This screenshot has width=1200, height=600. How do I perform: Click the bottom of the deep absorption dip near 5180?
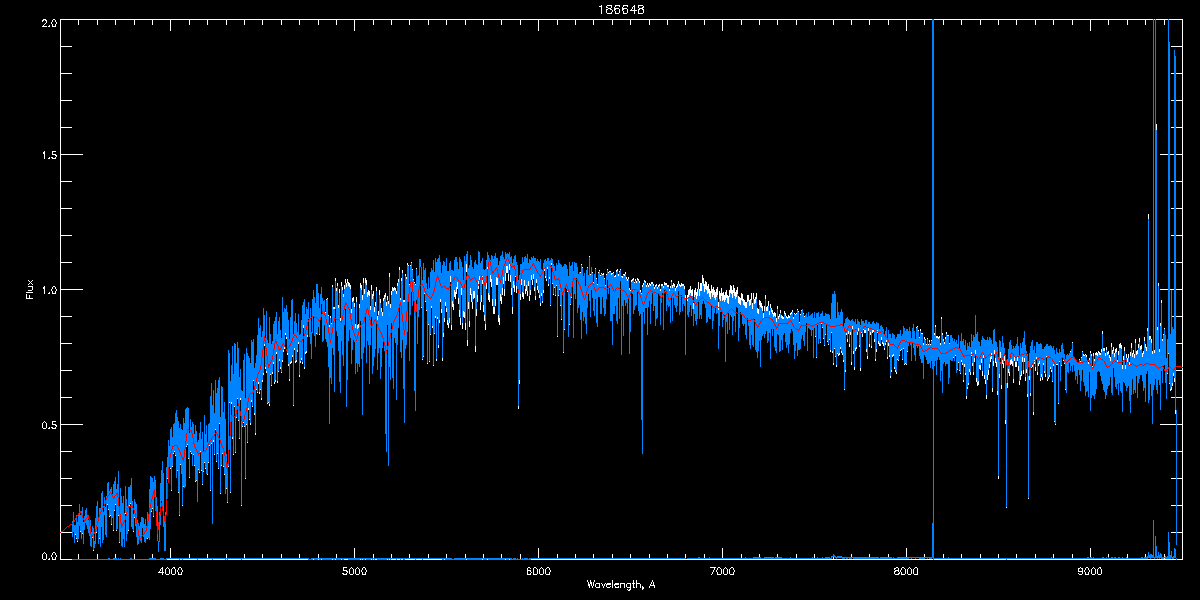click(x=388, y=463)
